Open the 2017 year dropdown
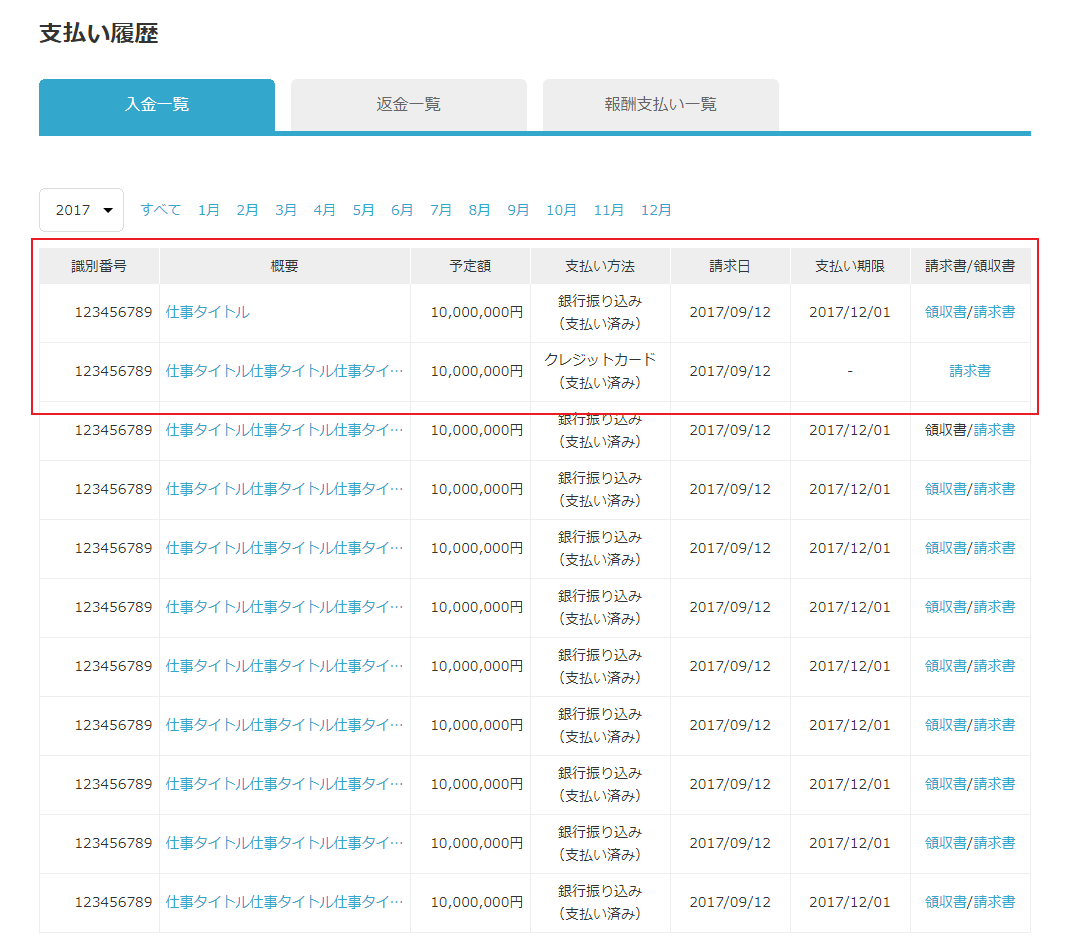Screen dimensions: 1069x946 pyautogui.click(x=81, y=210)
